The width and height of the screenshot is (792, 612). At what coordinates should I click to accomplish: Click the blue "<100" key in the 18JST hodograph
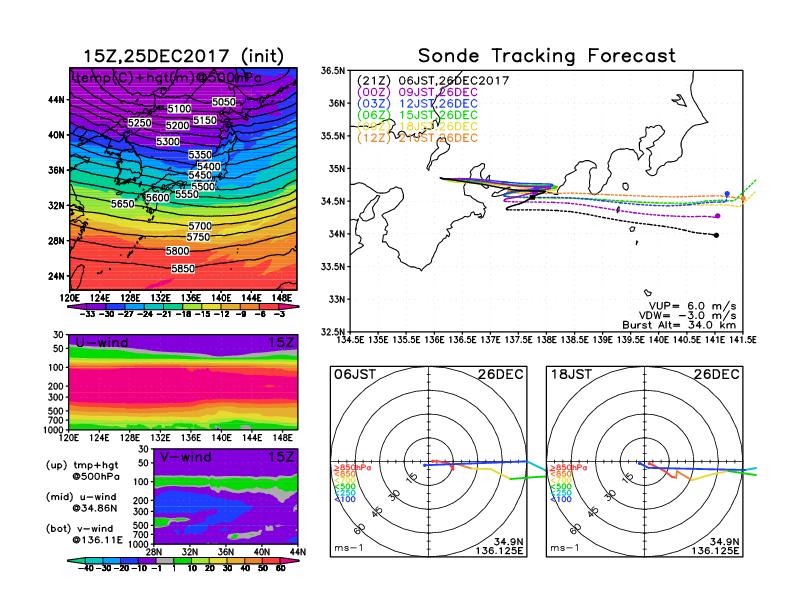coord(561,499)
